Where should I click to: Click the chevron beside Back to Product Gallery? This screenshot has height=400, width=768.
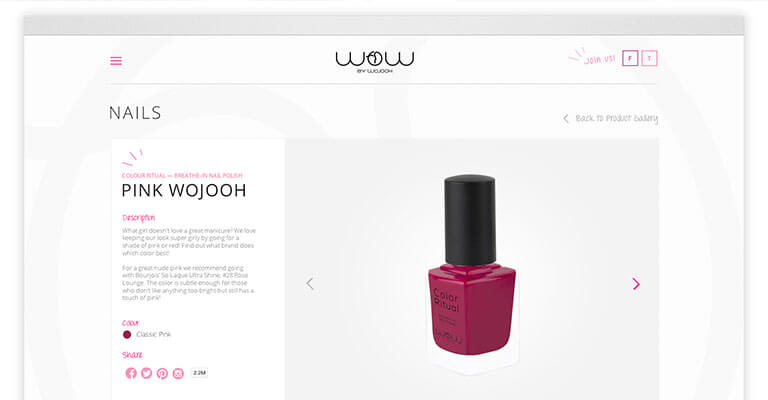pyautogui.click(x=566, y=118)
